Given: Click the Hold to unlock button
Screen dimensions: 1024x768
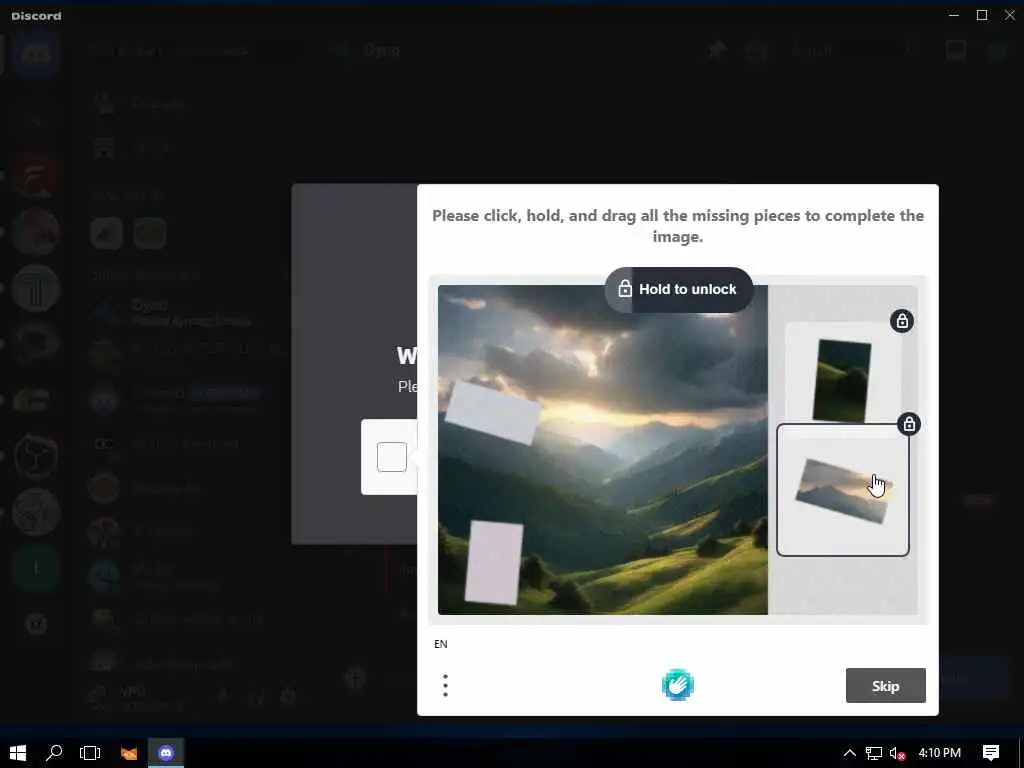Looking at the screenshot, I should [679, 289].
